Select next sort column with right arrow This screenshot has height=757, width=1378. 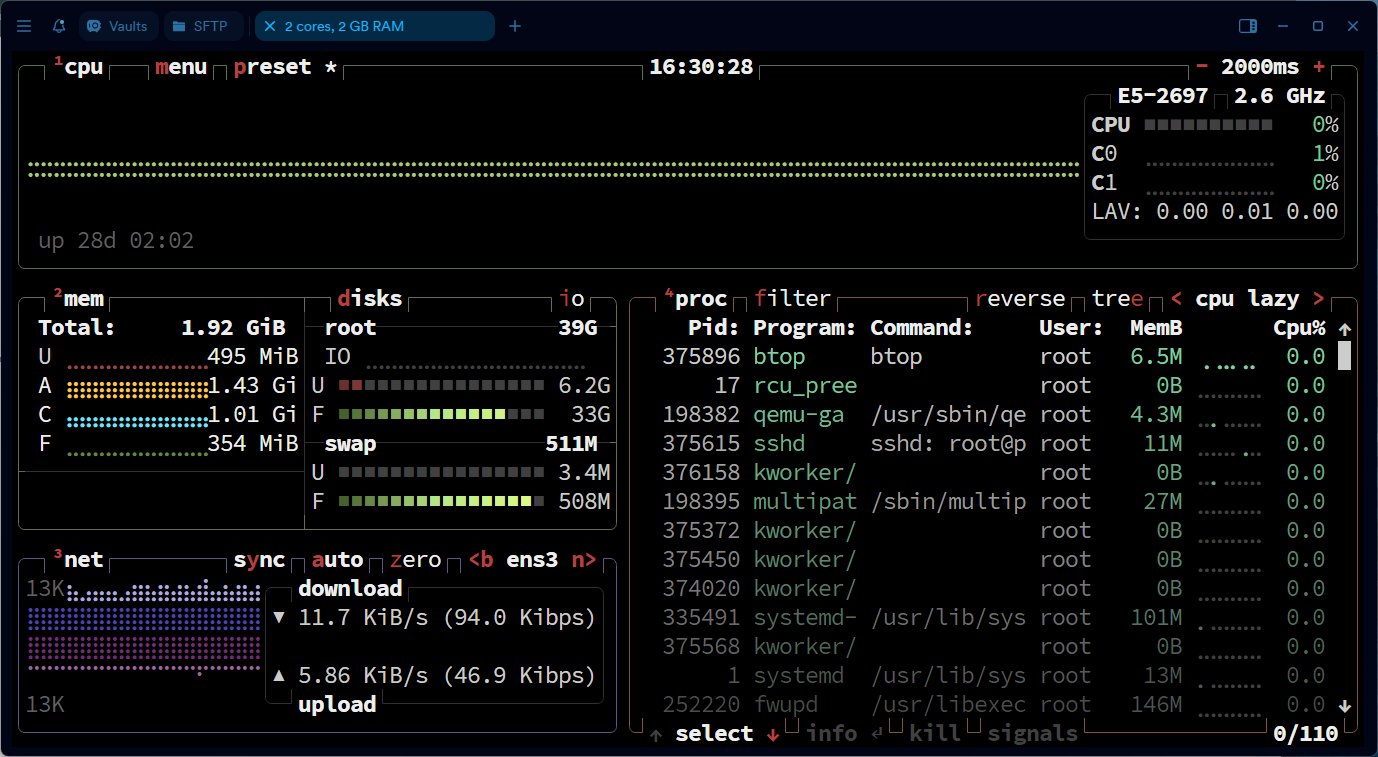pyautogui.click(x=1318, y=299)
